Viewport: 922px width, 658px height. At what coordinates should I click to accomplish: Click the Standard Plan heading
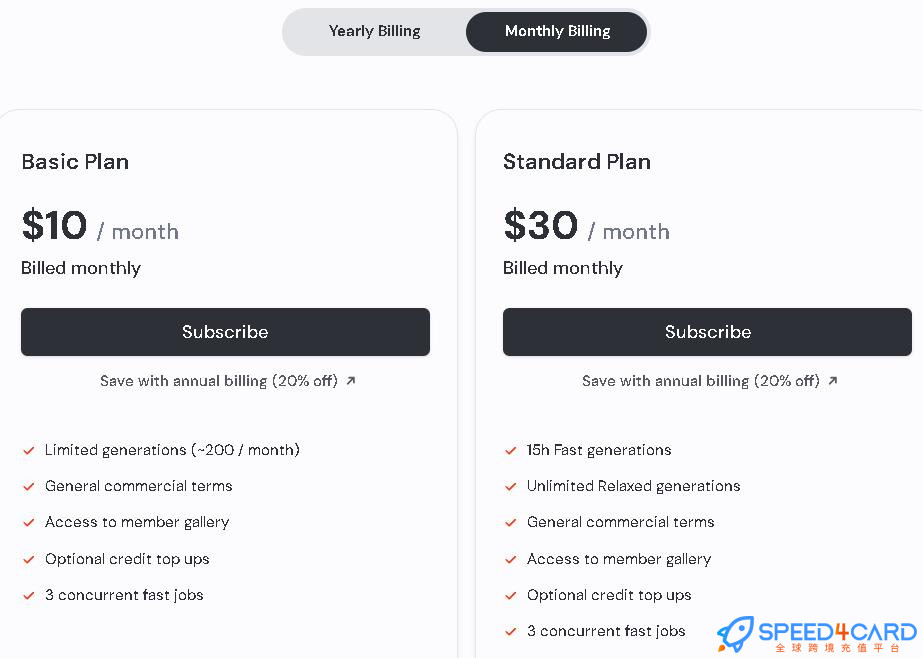tap(577, 162)
